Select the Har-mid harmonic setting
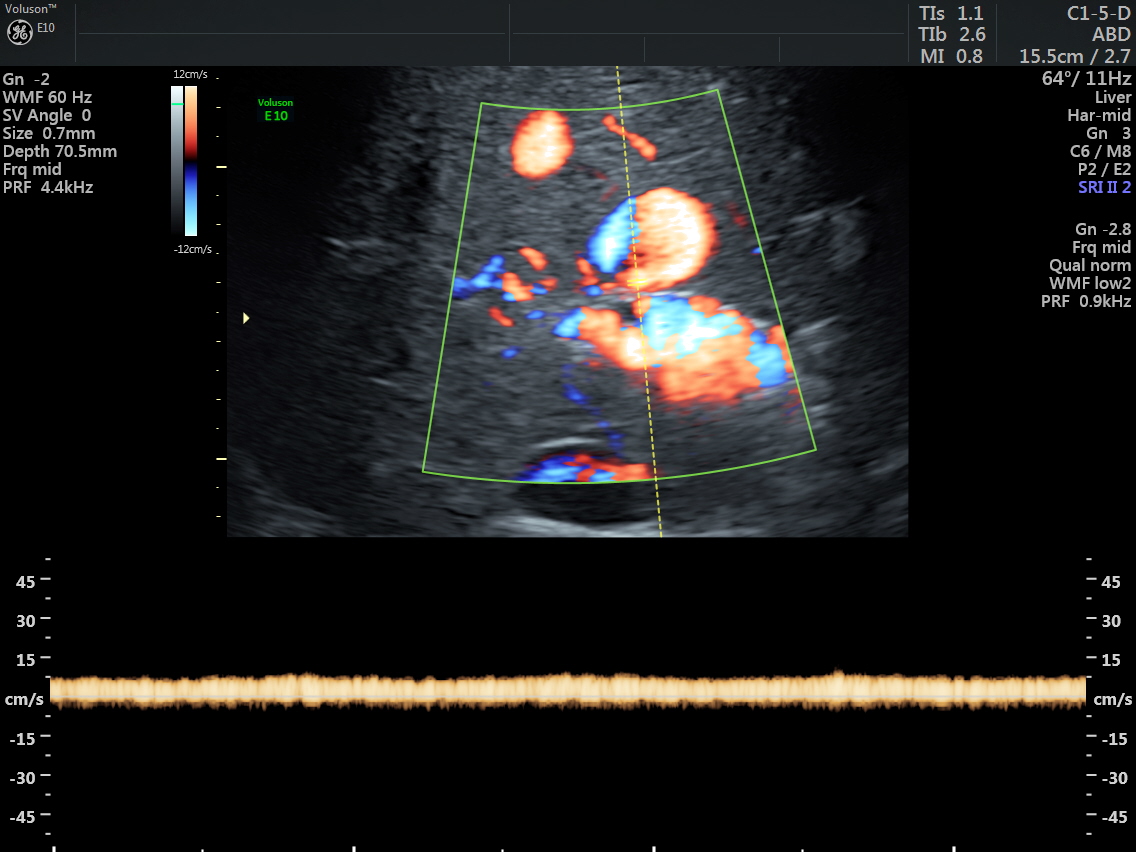The image size is (1136, 852). (x=1099, y=115)
